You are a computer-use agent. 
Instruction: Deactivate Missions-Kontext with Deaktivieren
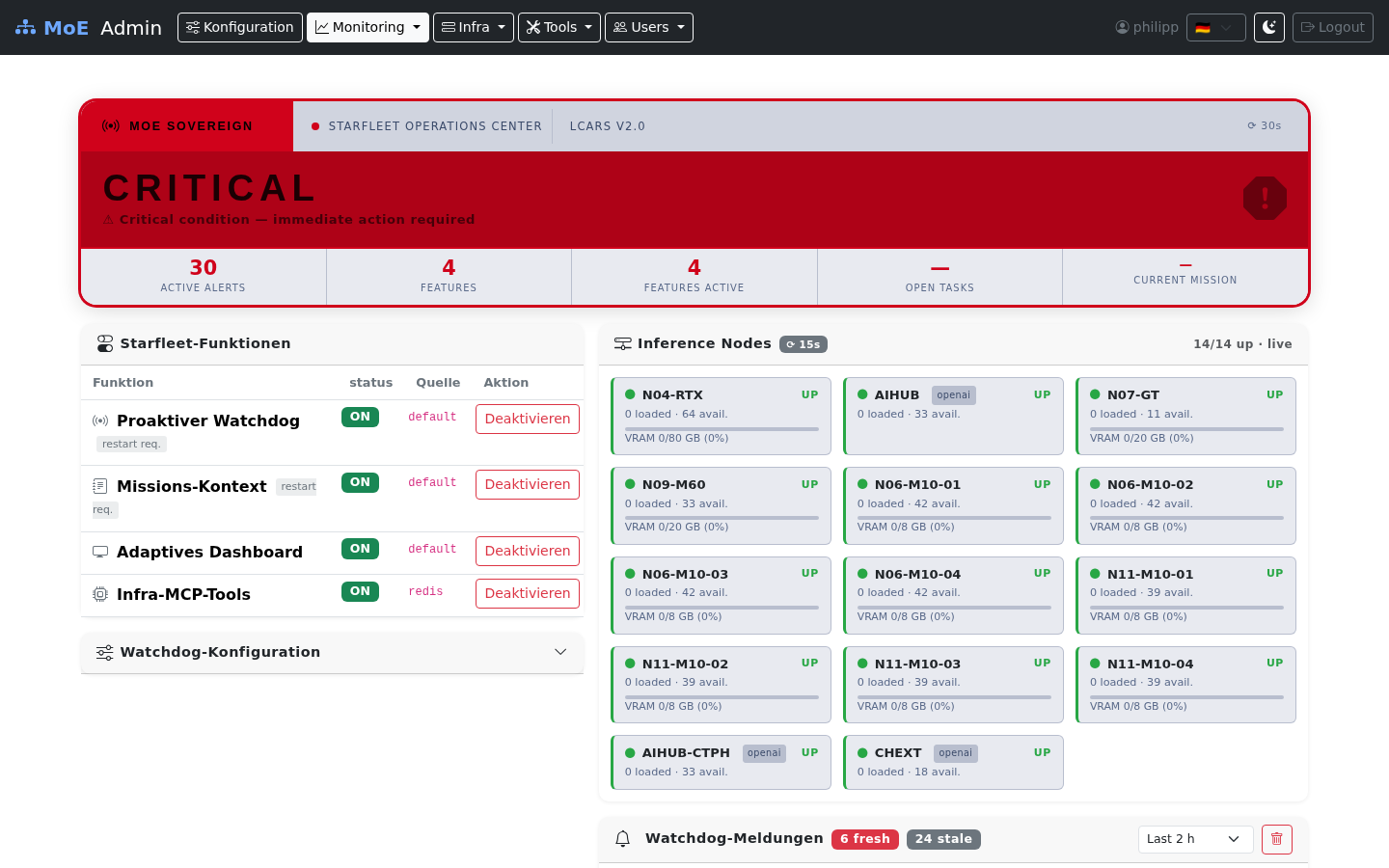tap(528, 484)
